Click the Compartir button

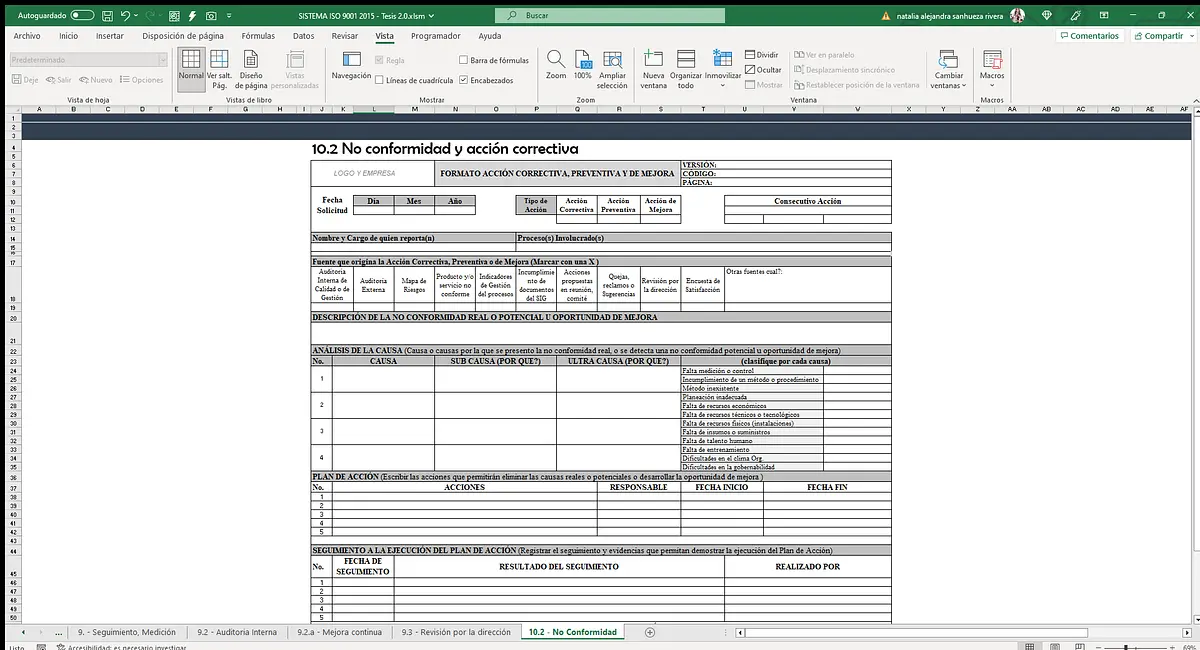coord(1157,35)
